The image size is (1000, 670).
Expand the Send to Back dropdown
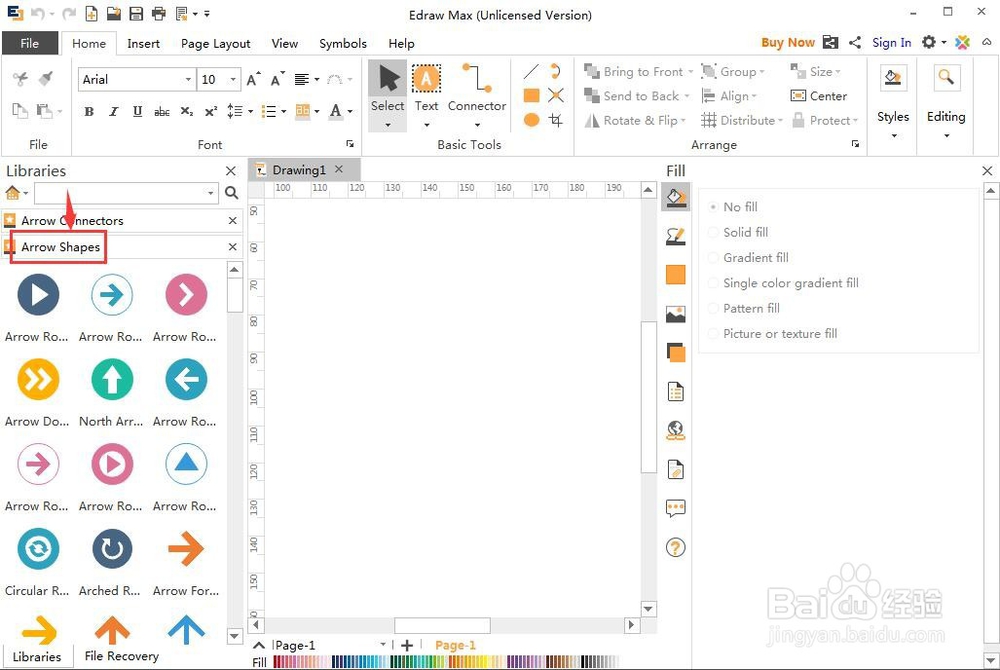tap(687, 96)
